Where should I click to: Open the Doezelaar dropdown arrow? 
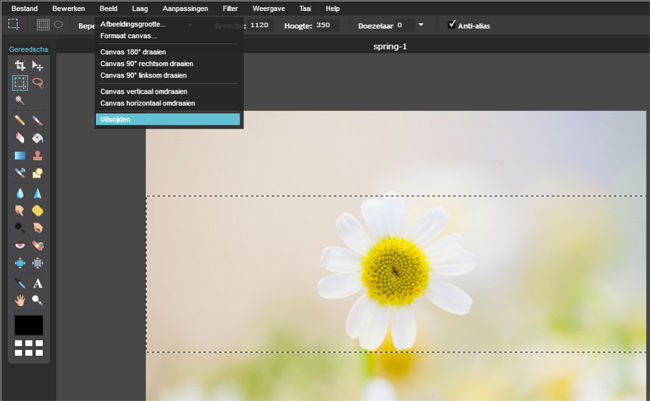(x=421, y=25)
